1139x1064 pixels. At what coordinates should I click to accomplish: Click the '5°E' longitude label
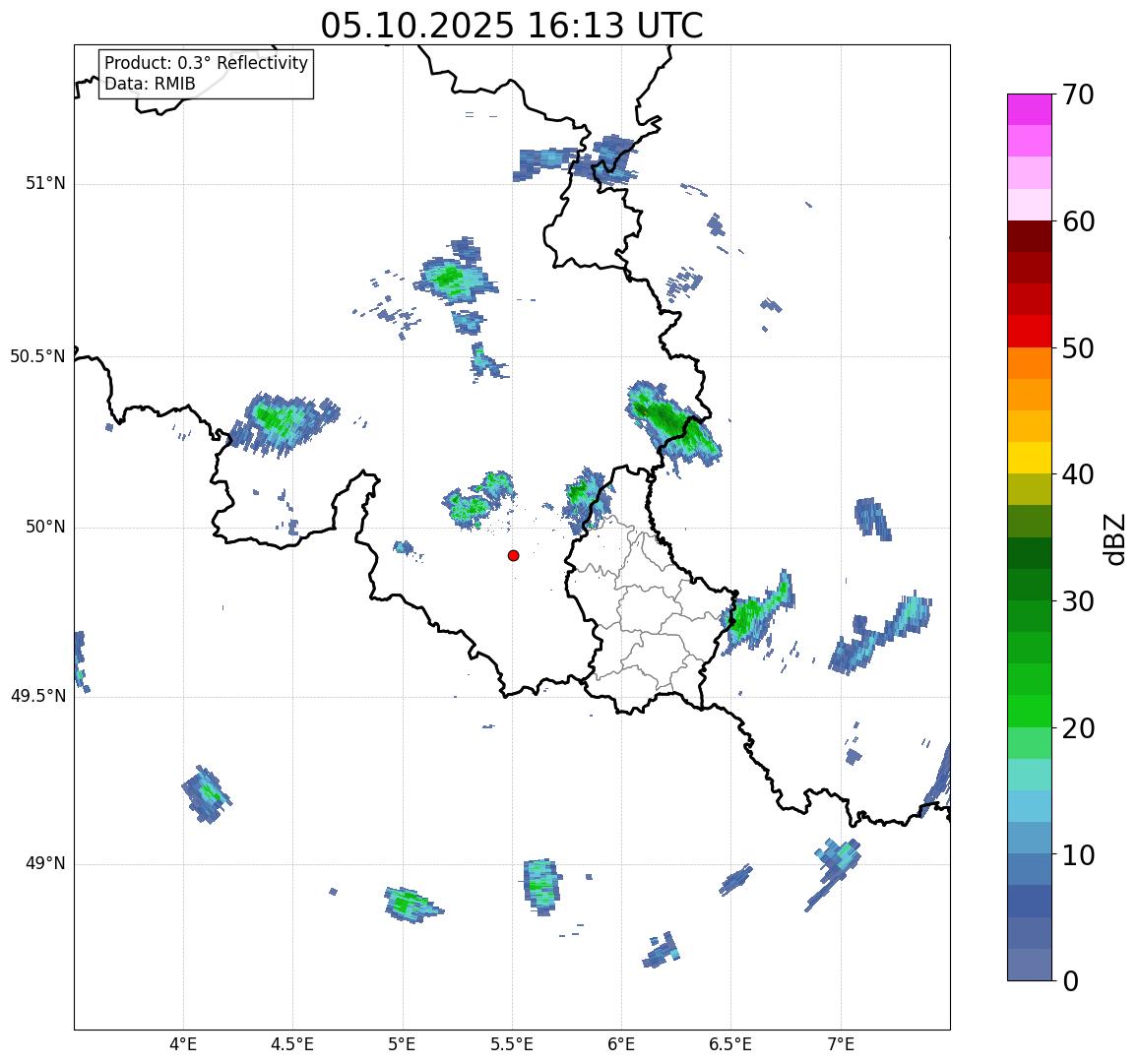coord(403,1044)
